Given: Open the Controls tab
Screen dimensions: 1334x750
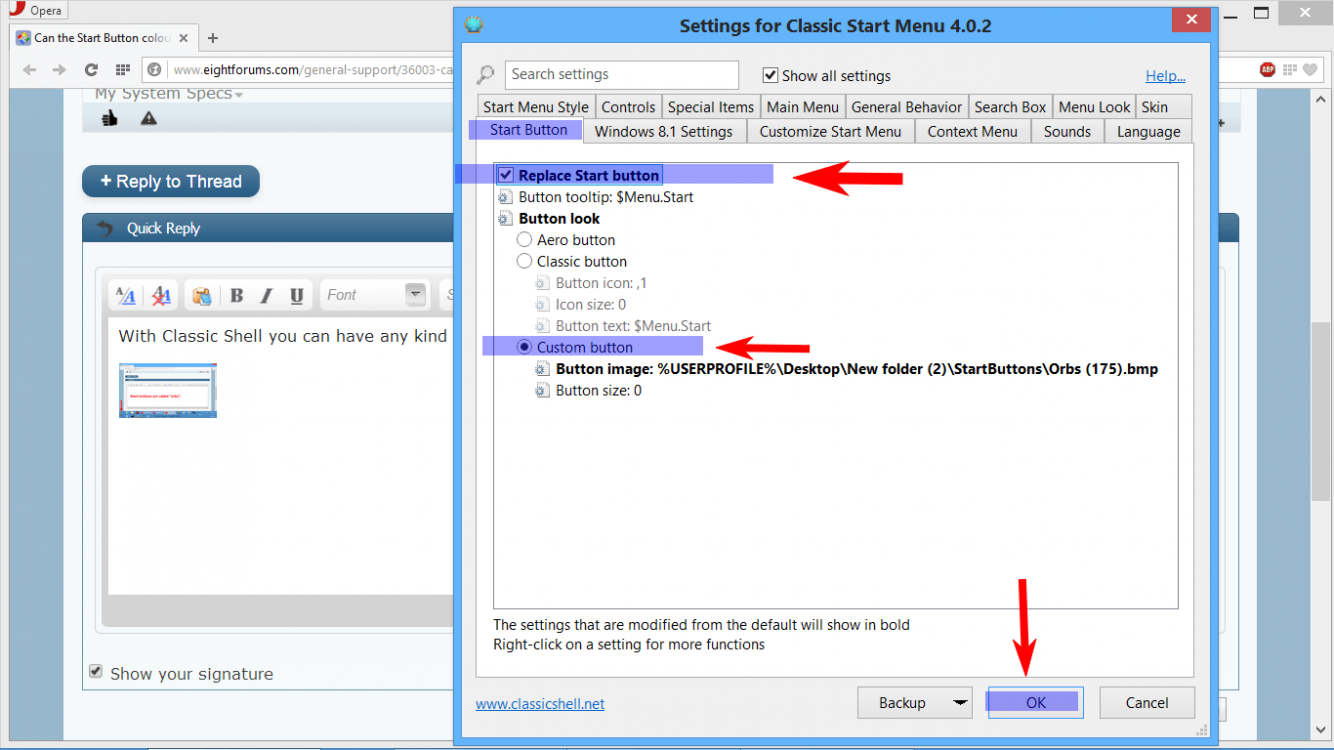Looking at the screenshot, I should (628, 107).
